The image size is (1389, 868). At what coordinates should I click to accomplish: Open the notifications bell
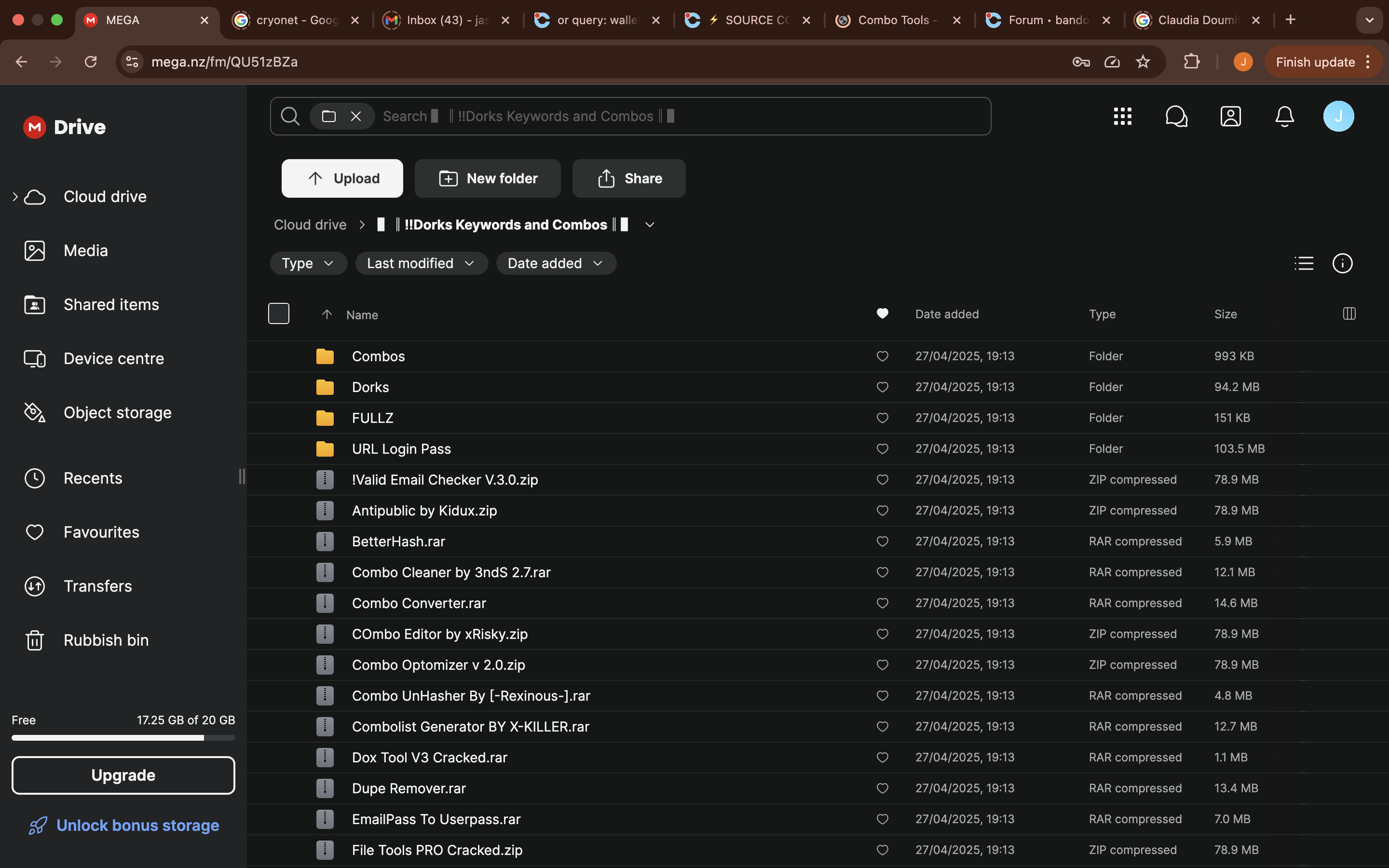pyautogui.click(x=1284, y=117)
